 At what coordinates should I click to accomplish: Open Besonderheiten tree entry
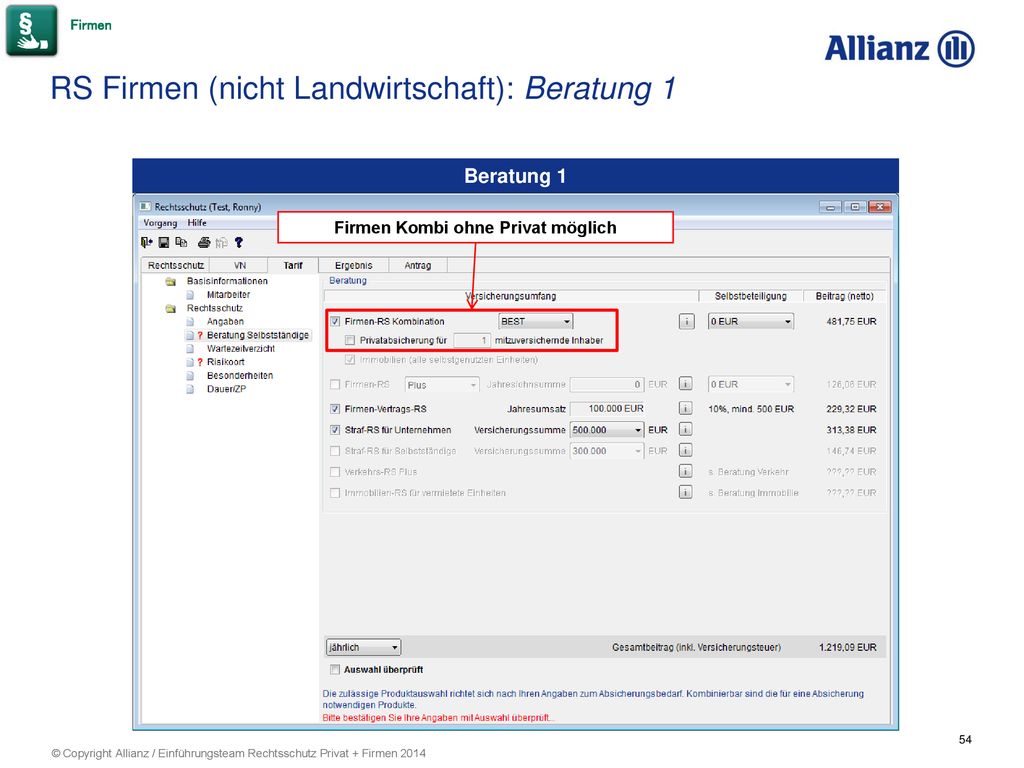(x=240, y=376)
